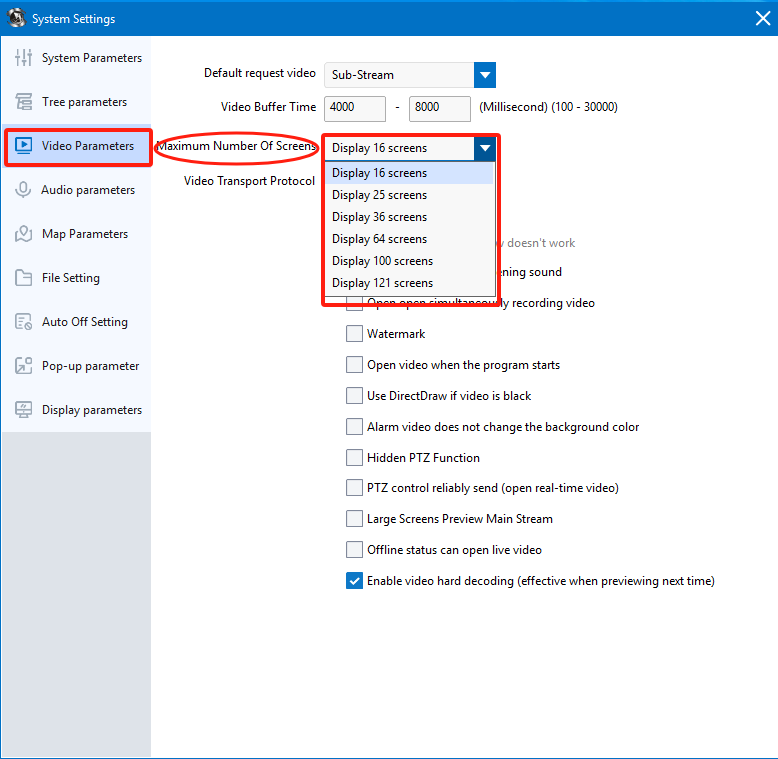The height and width of the screenshot is (759, 778).
Task: Choose Display 36 screens option
Action: (x=410, y=217)
